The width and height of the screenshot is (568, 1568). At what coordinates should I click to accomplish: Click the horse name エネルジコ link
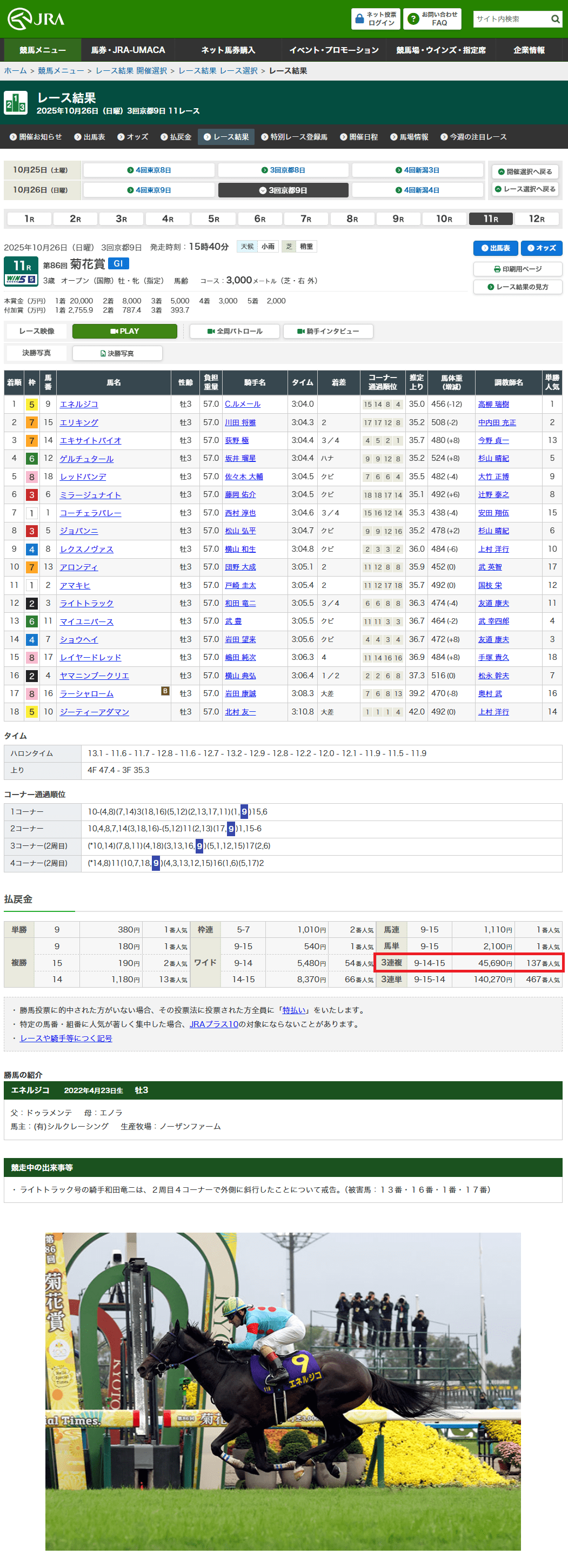[x=79, y=404]
